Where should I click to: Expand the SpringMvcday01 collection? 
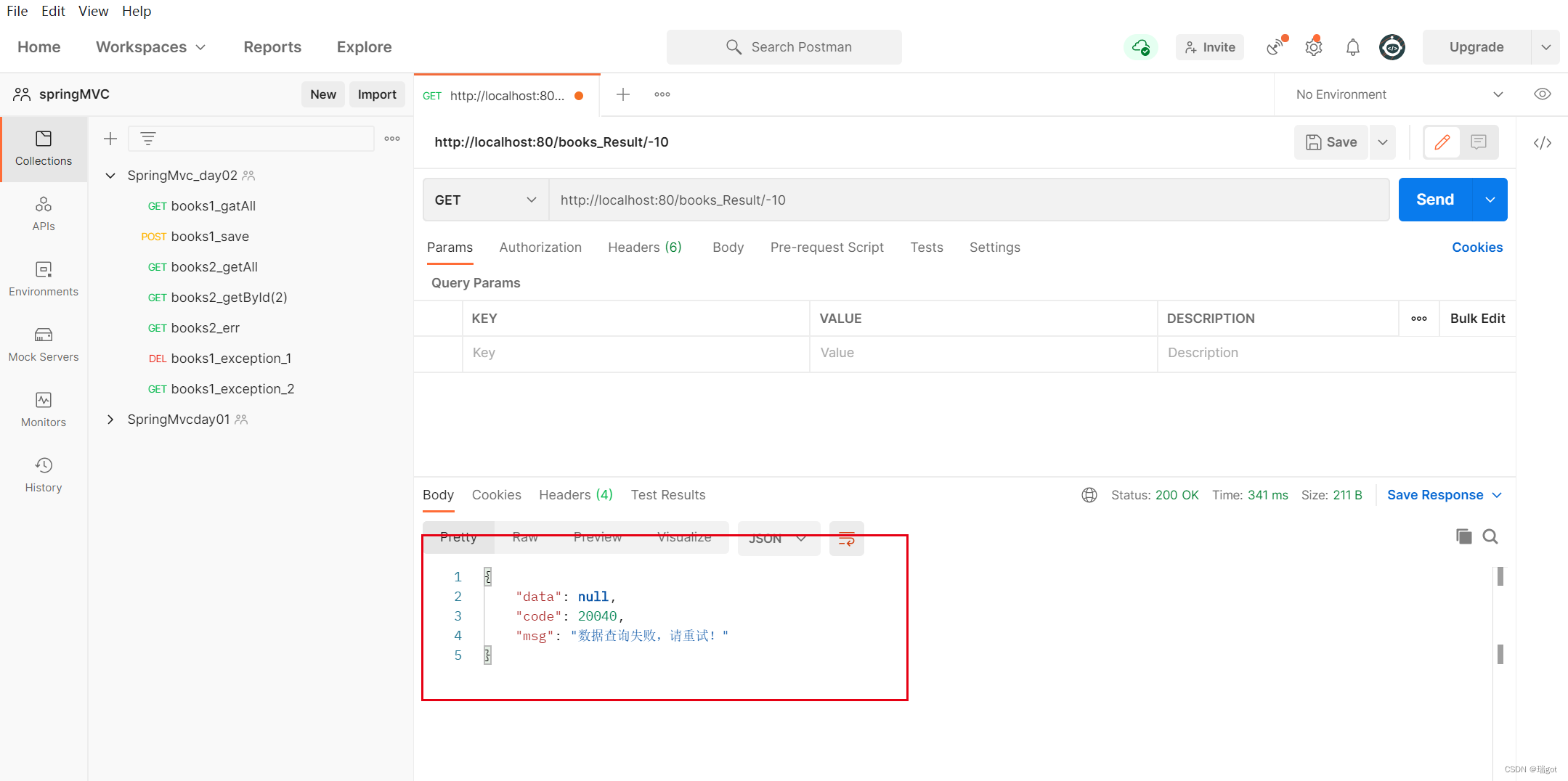click(x=110, y=420)
